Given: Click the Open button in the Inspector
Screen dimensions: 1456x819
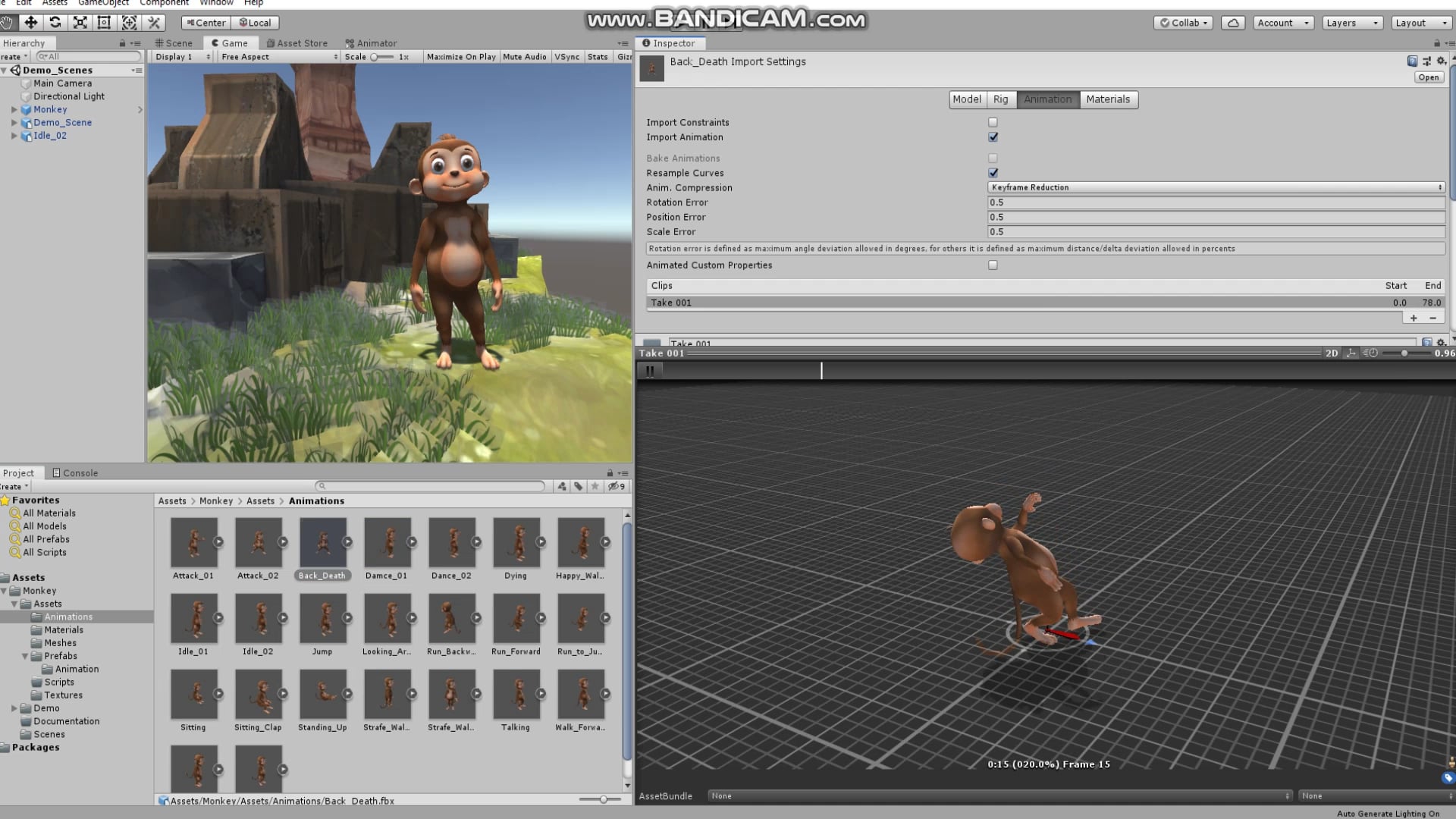Looking at the screenshot, I should coord(1428,77).
